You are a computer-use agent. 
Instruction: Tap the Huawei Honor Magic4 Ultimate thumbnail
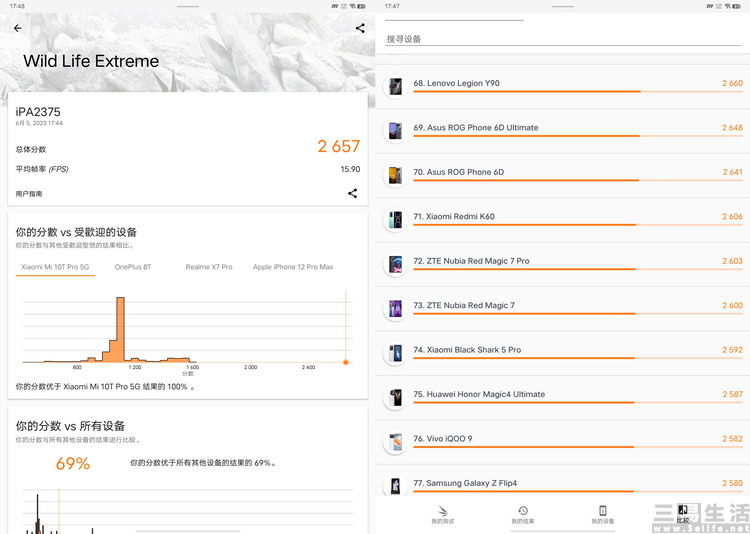(396, 398)
